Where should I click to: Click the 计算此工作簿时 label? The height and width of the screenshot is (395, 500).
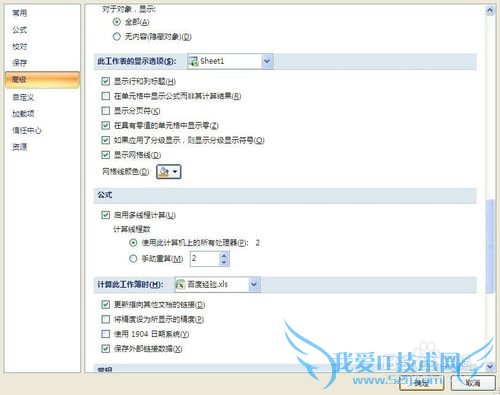click(130, 285)
